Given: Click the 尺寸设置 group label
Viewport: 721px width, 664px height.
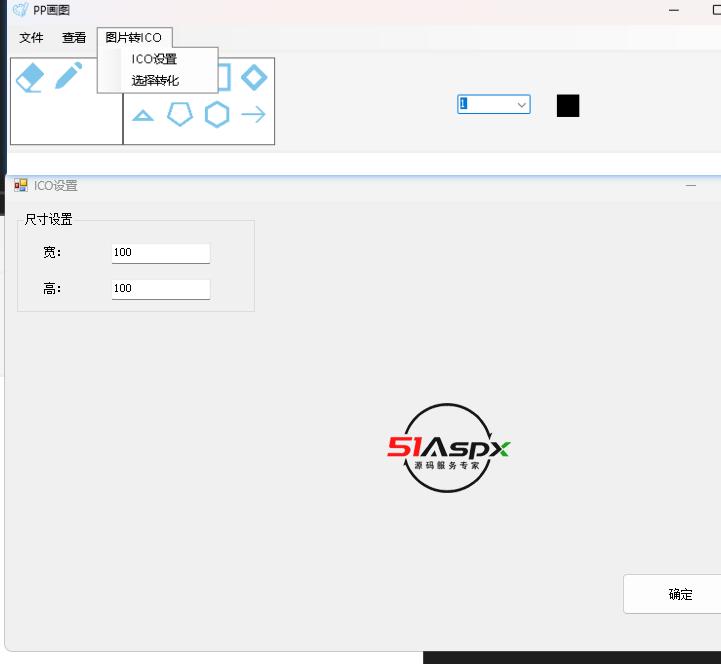Looking at the screenshot, I should pos(48,219).
